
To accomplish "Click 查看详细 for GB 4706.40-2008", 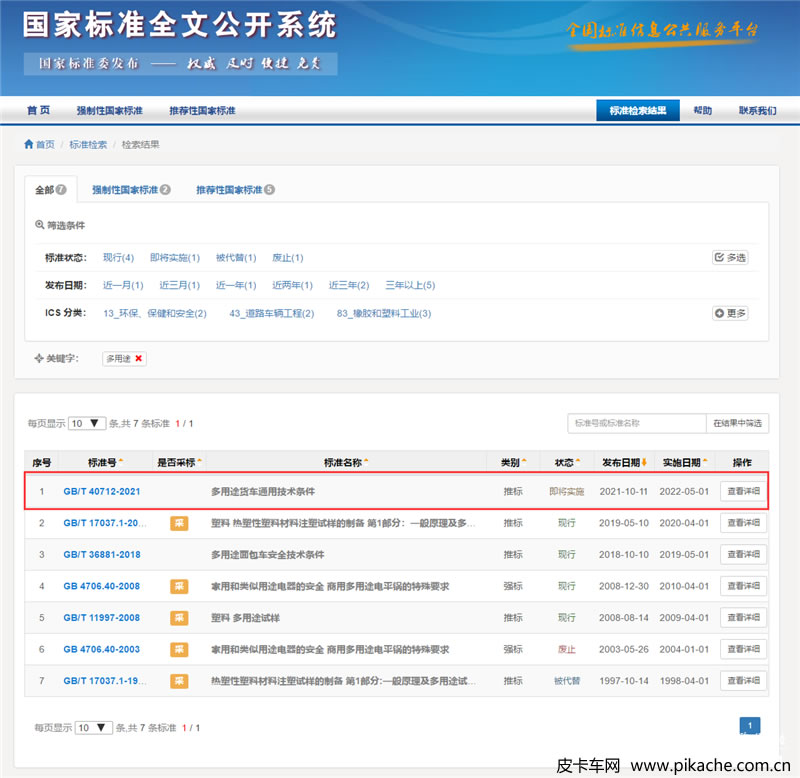I will (x=743, y=586).
